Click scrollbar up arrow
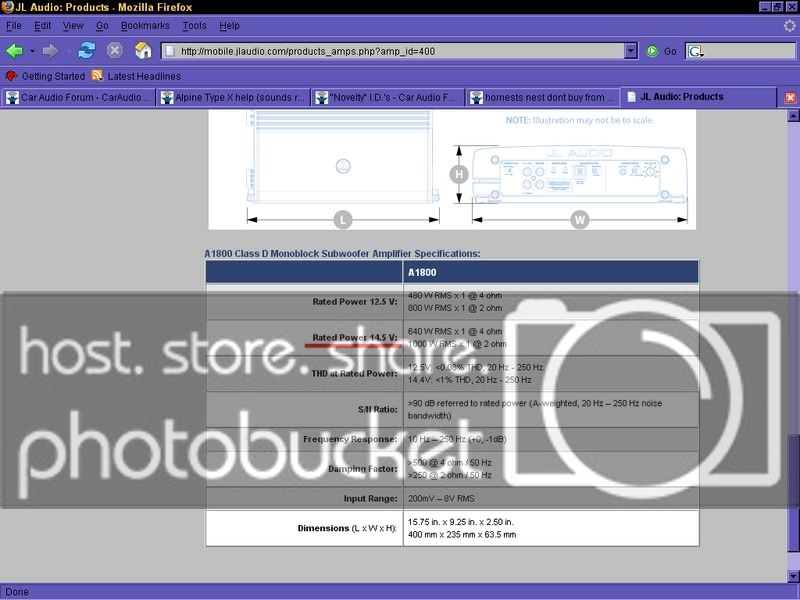 pos(793,116)
